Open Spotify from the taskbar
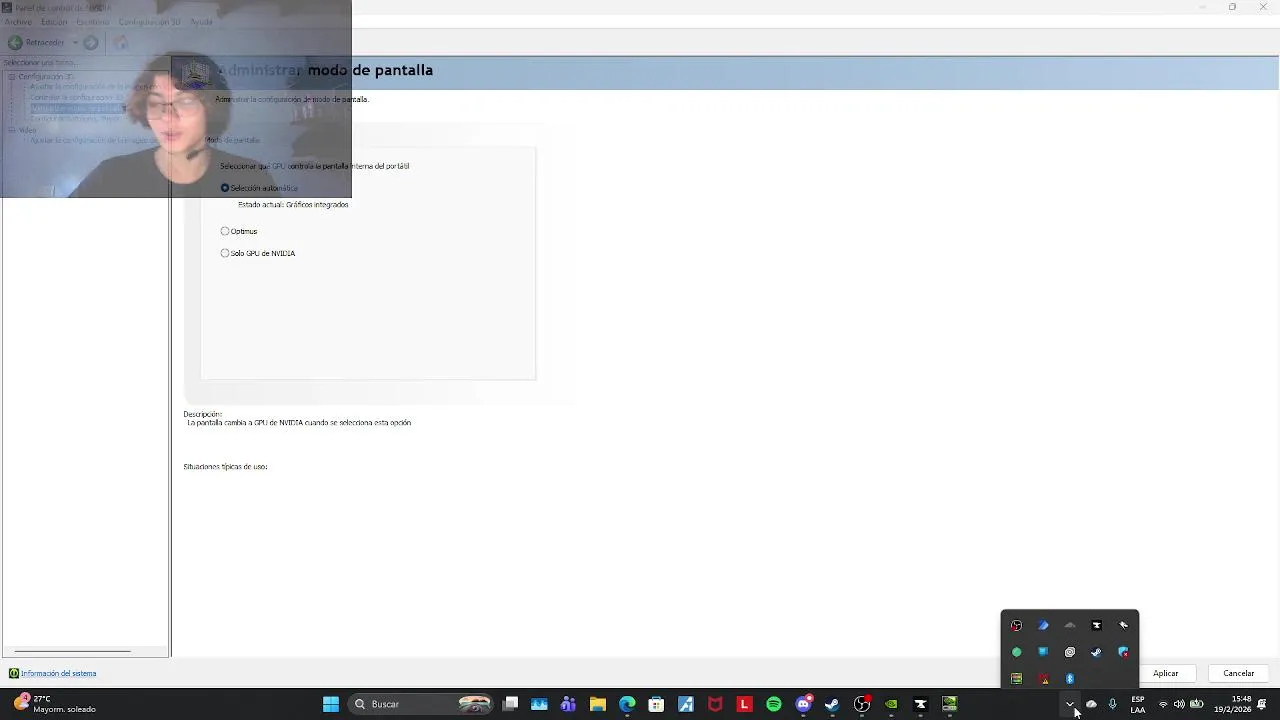The height and width of the screenshot is (720, 1280). 773,704
